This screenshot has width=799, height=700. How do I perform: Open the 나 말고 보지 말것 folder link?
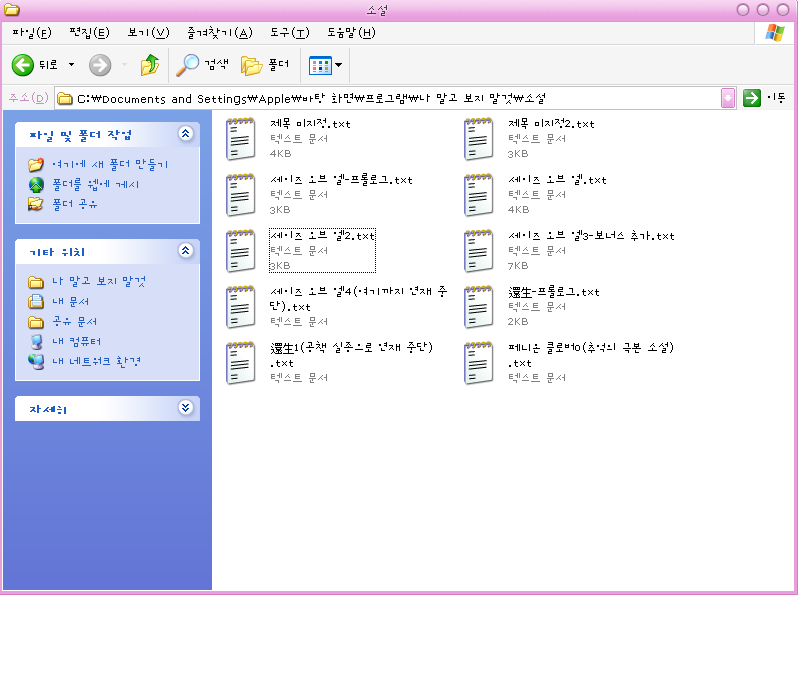coord(99,282)
